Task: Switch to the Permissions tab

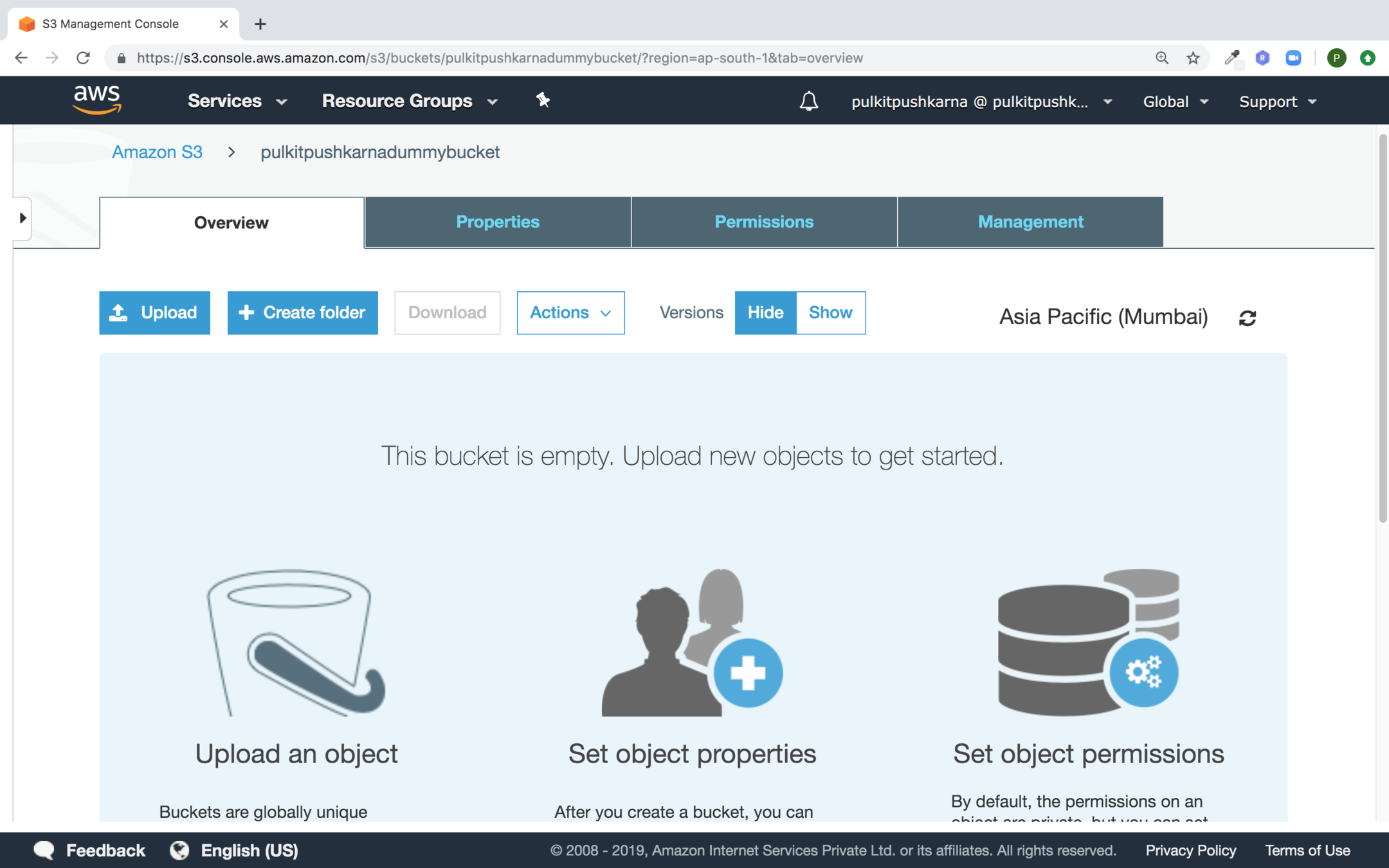Action: (x=764, y=222)
